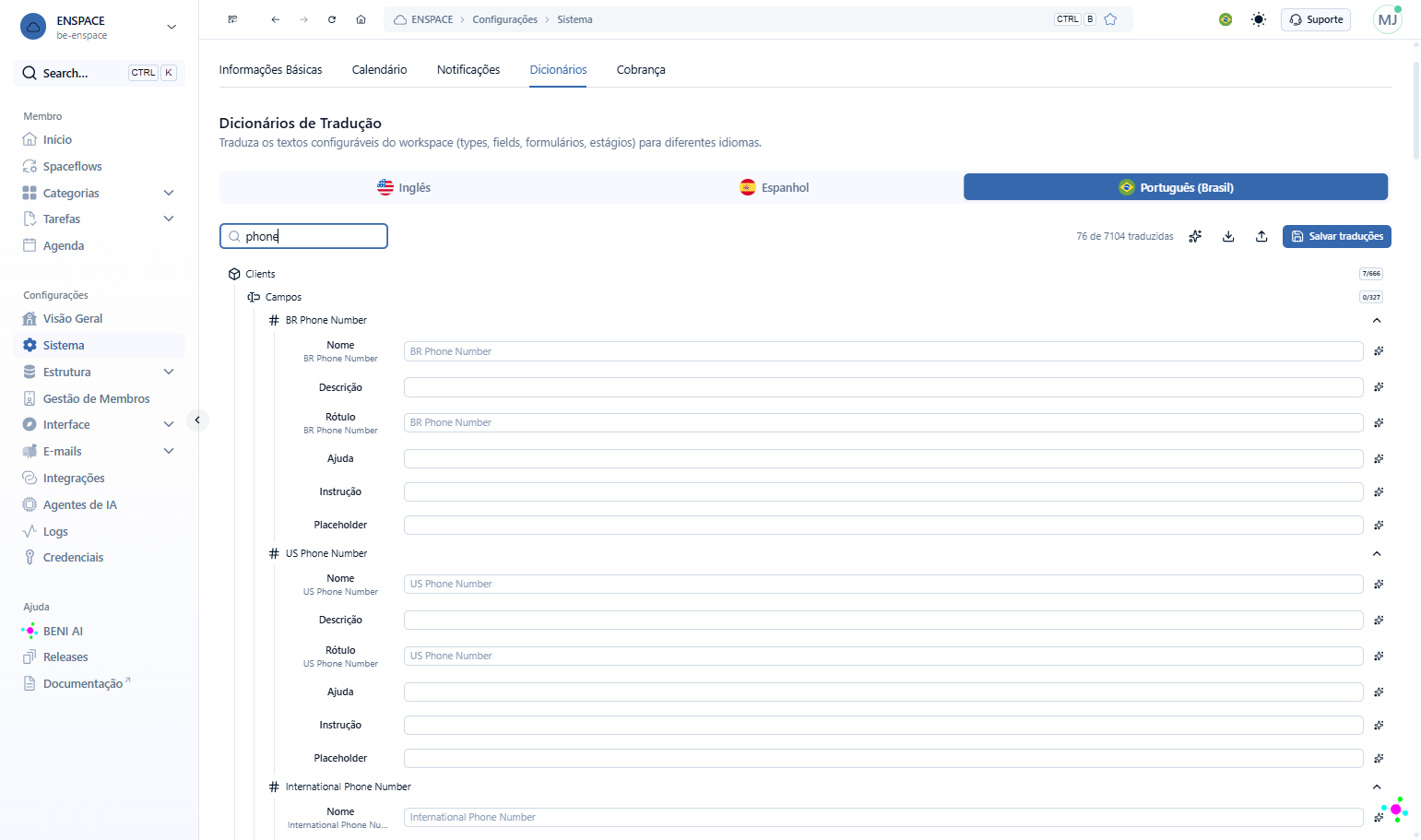Collapse the US Phone Number field group
The image size is (1421, 840).
click(x=1377, y=553)
